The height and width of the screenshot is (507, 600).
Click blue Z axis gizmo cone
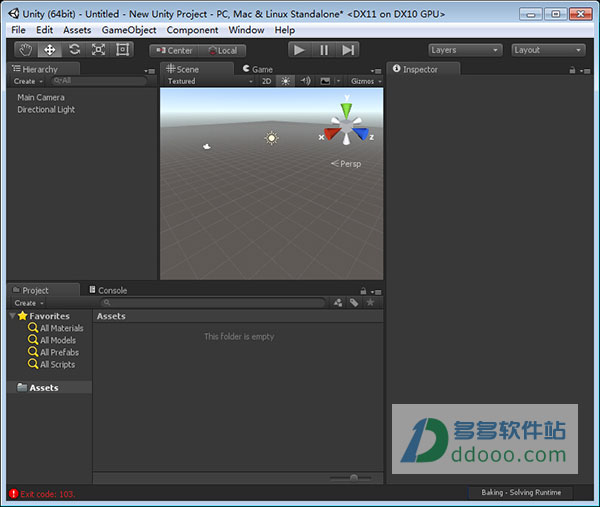click(361, 134)
